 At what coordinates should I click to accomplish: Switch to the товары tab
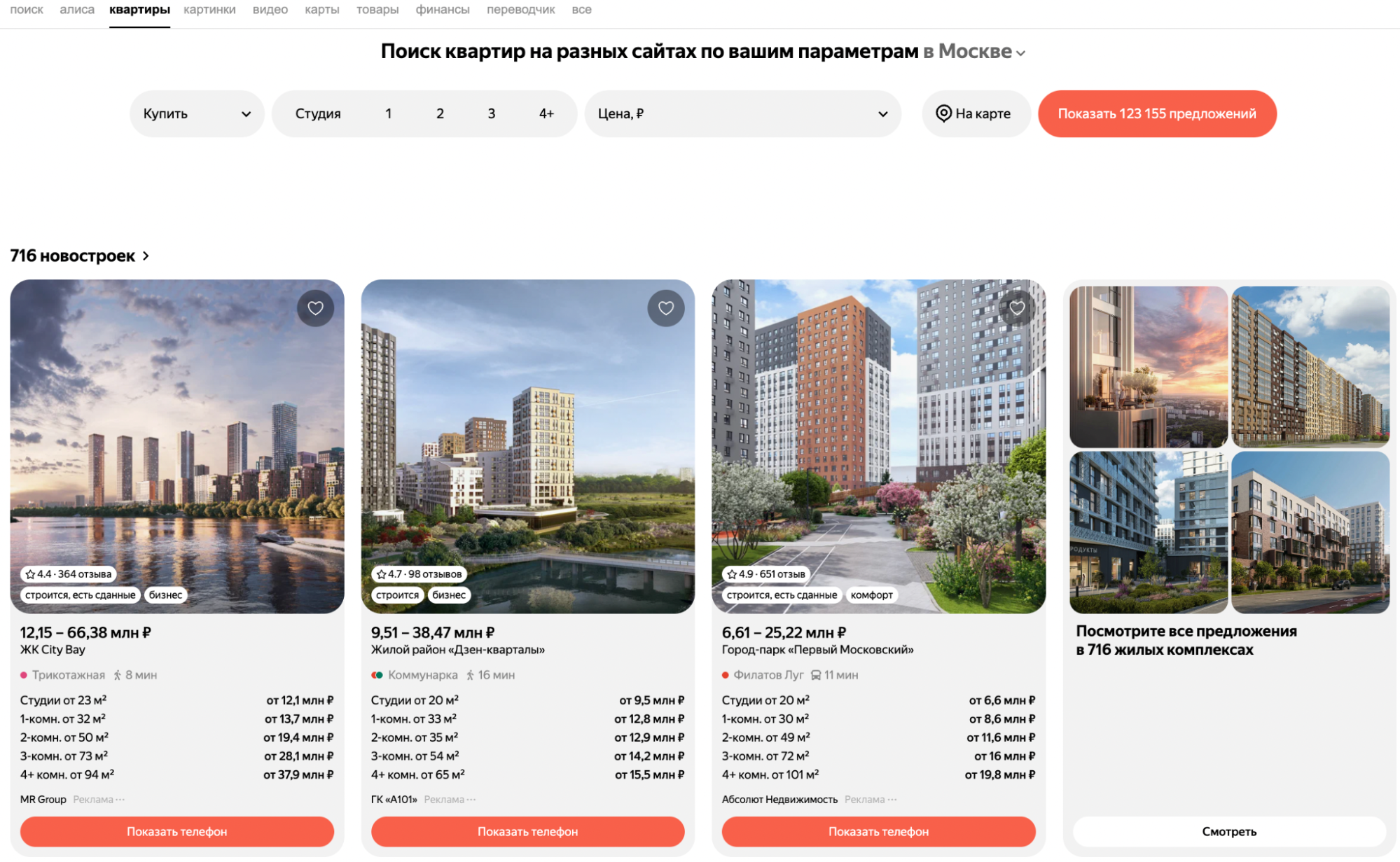point(377,10)
